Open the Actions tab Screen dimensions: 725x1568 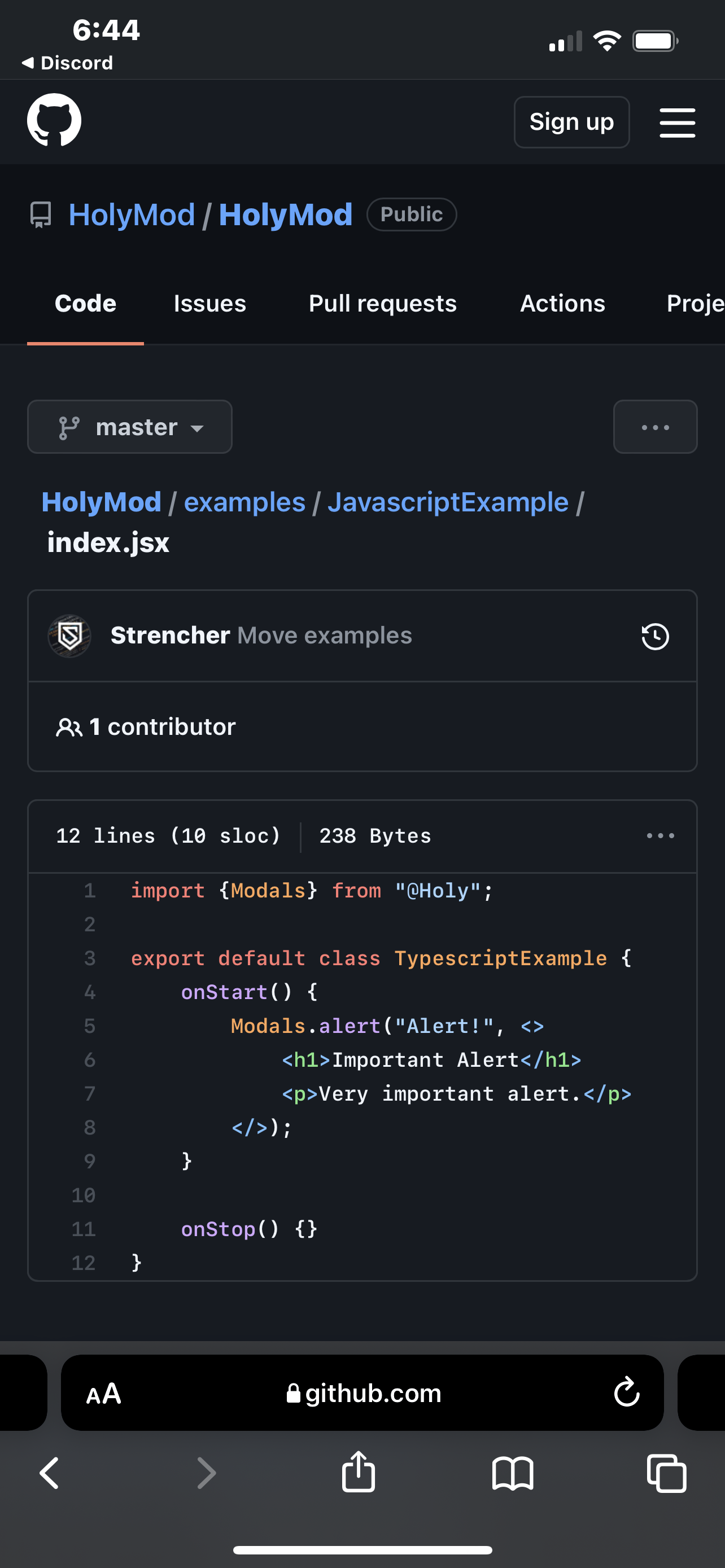(x=562, y=303)
